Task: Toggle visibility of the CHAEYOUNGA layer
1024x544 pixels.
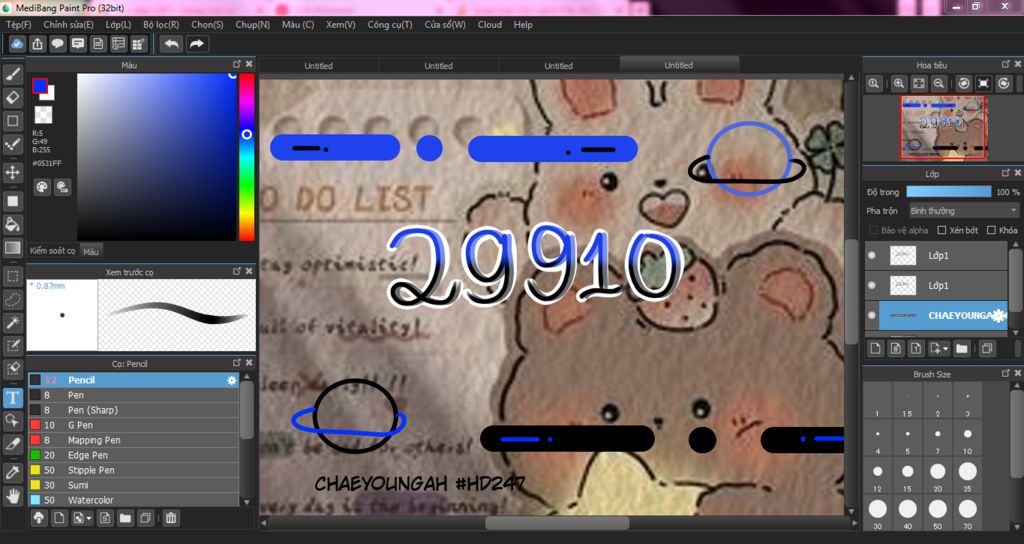Action: 872,315
